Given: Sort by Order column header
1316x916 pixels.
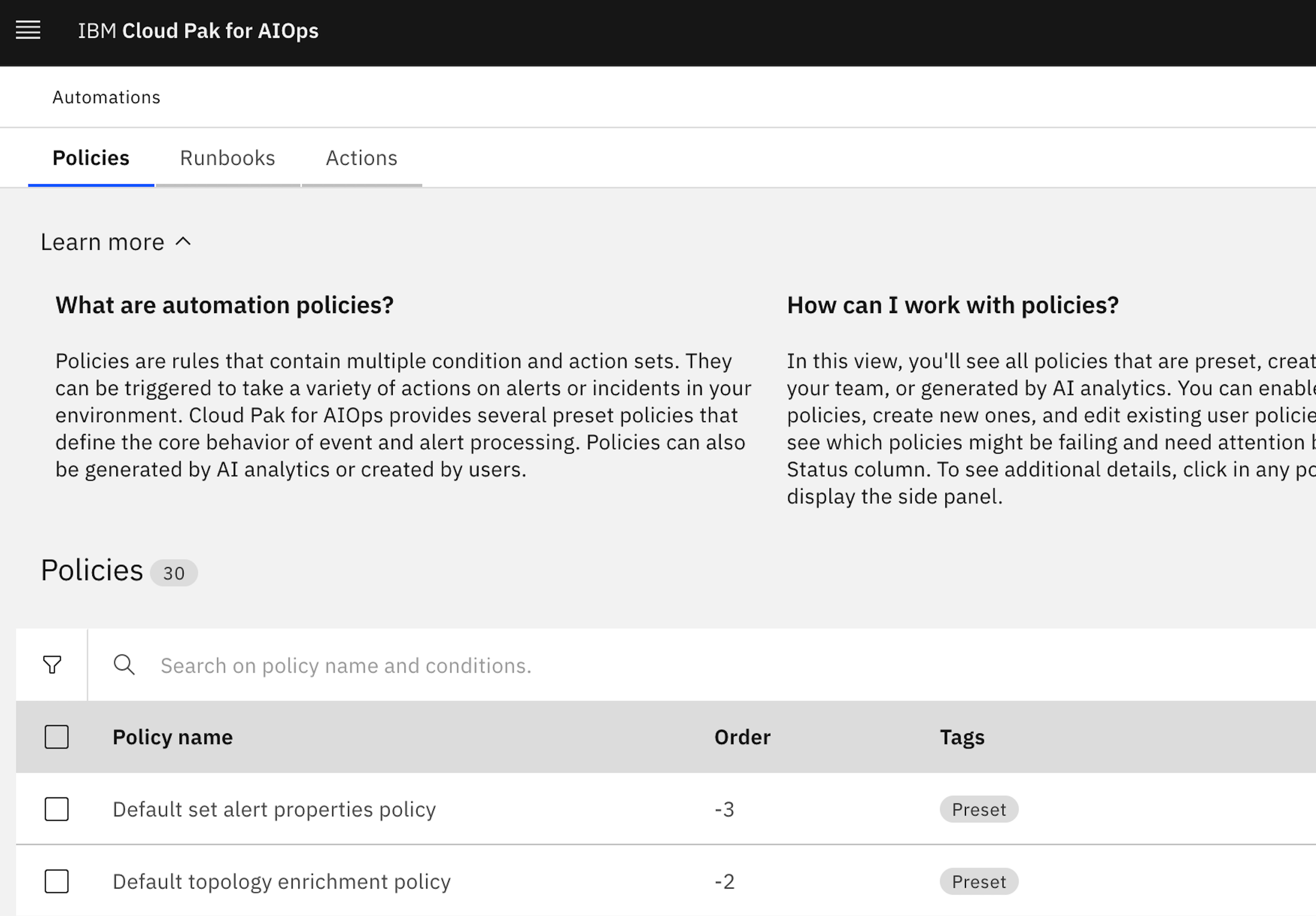Looking at the screenshot, I should tap(742, 737).
